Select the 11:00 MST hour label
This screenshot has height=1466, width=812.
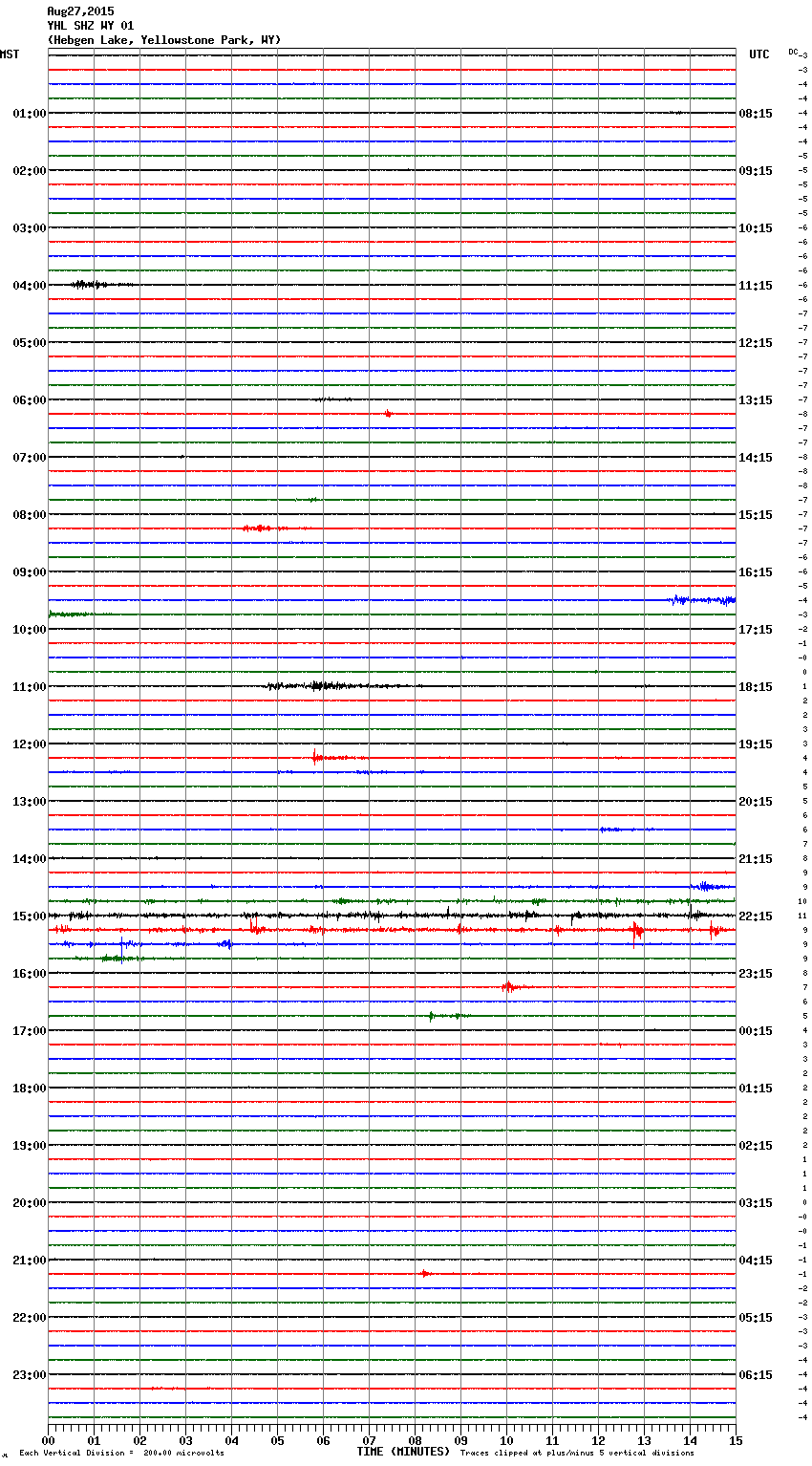(x=29, y=687)
